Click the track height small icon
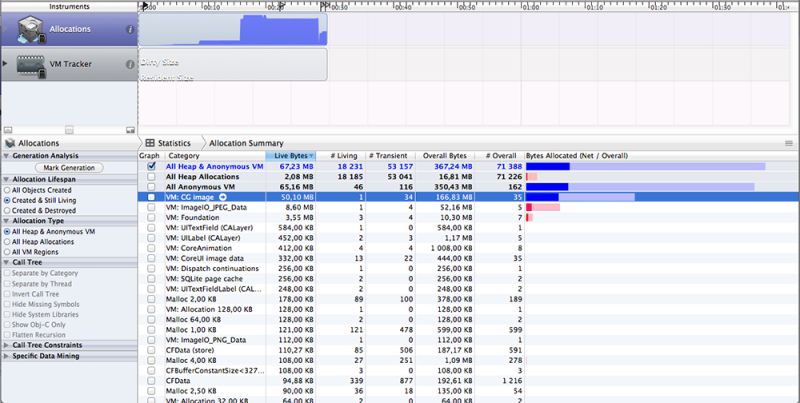The width and height of the screenshot is (800, 403). click(x=8, y=130)
